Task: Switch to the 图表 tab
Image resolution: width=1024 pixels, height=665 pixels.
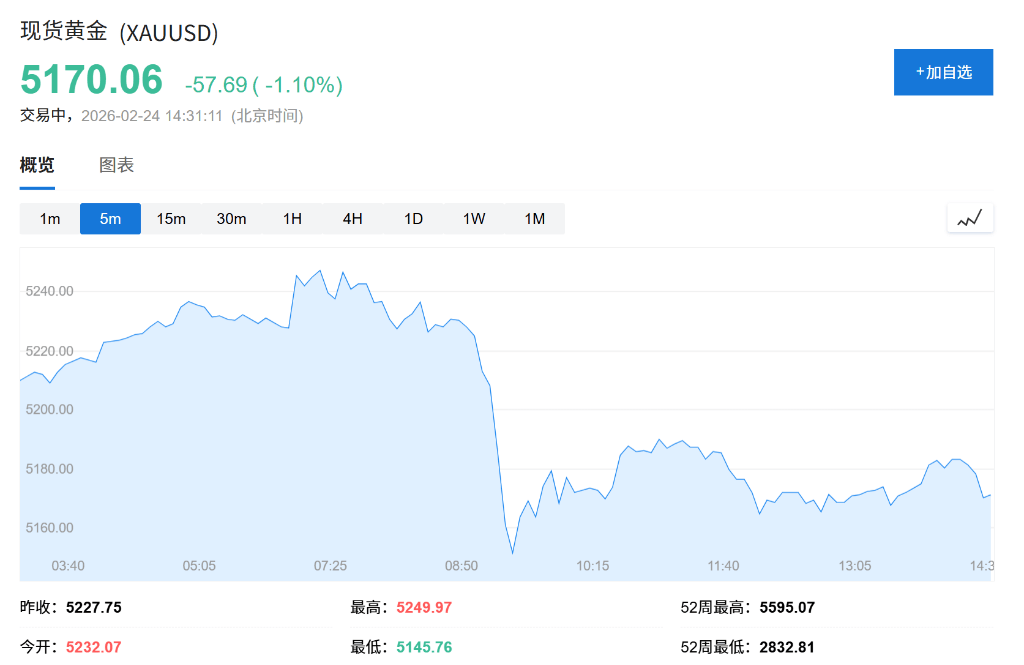Action: (x=118, y=164)
